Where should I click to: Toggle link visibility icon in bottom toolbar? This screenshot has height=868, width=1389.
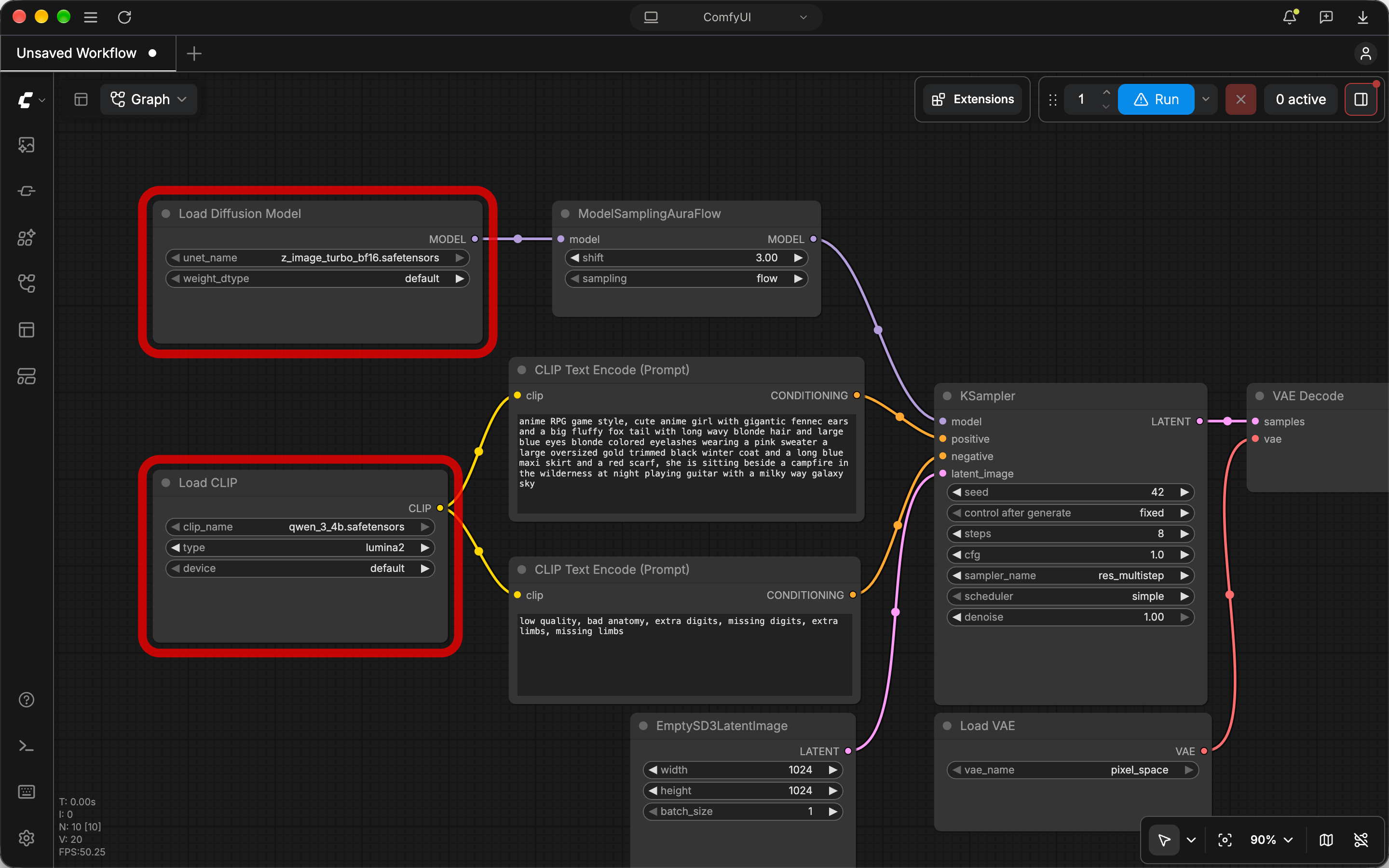pyautogui.click(x=1361, y=840)
